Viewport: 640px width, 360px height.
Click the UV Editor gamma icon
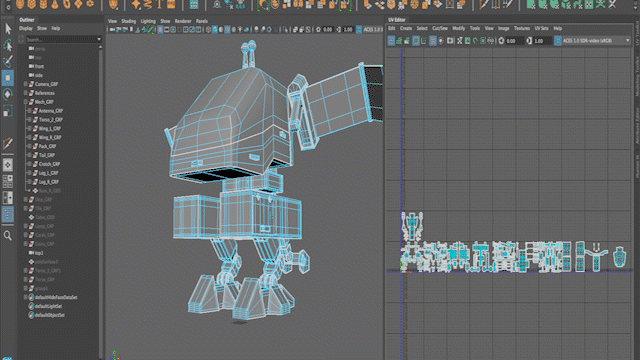click(529, 41)
